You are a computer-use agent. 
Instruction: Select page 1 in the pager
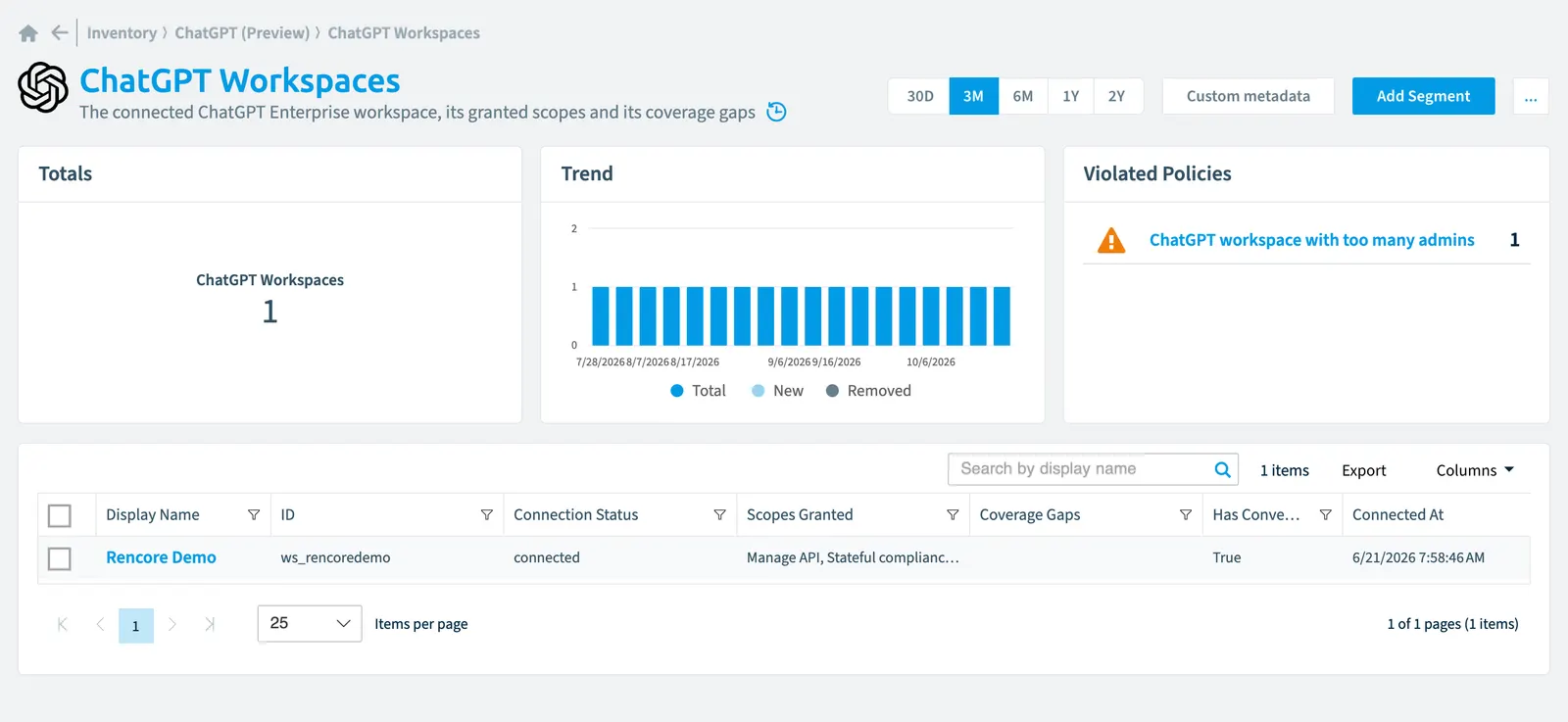(x=136, y=625)
